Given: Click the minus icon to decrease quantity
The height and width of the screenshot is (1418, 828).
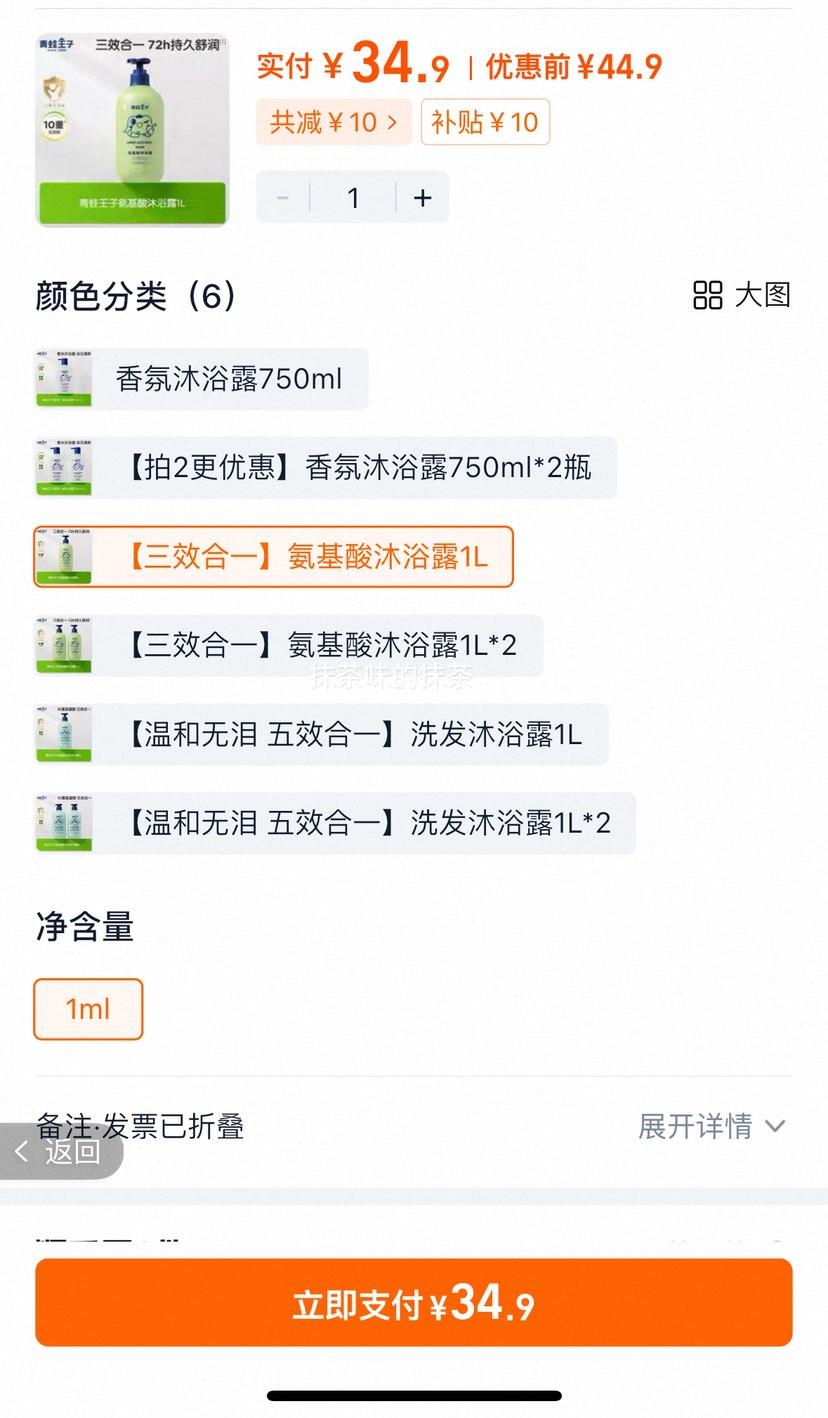Looking at the screenshot, I should [x=283, y=198].
